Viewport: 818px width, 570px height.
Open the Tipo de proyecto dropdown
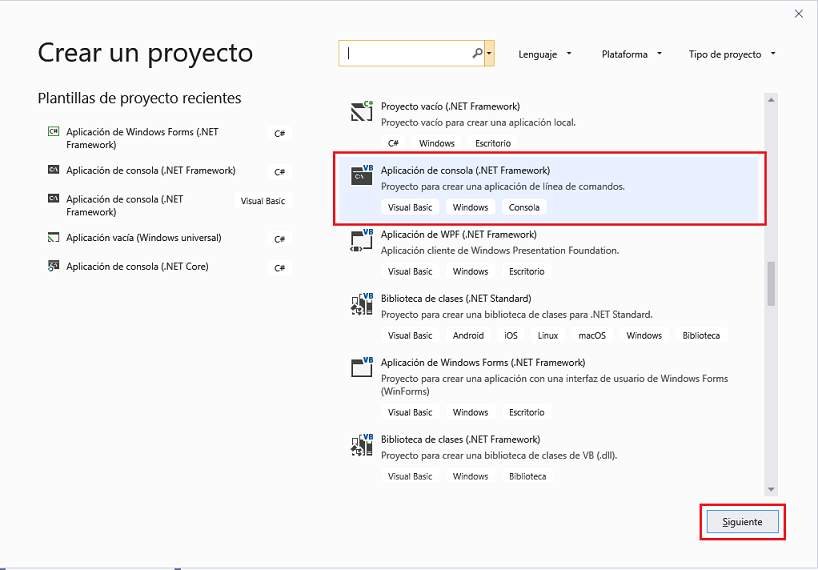(731, 54)
